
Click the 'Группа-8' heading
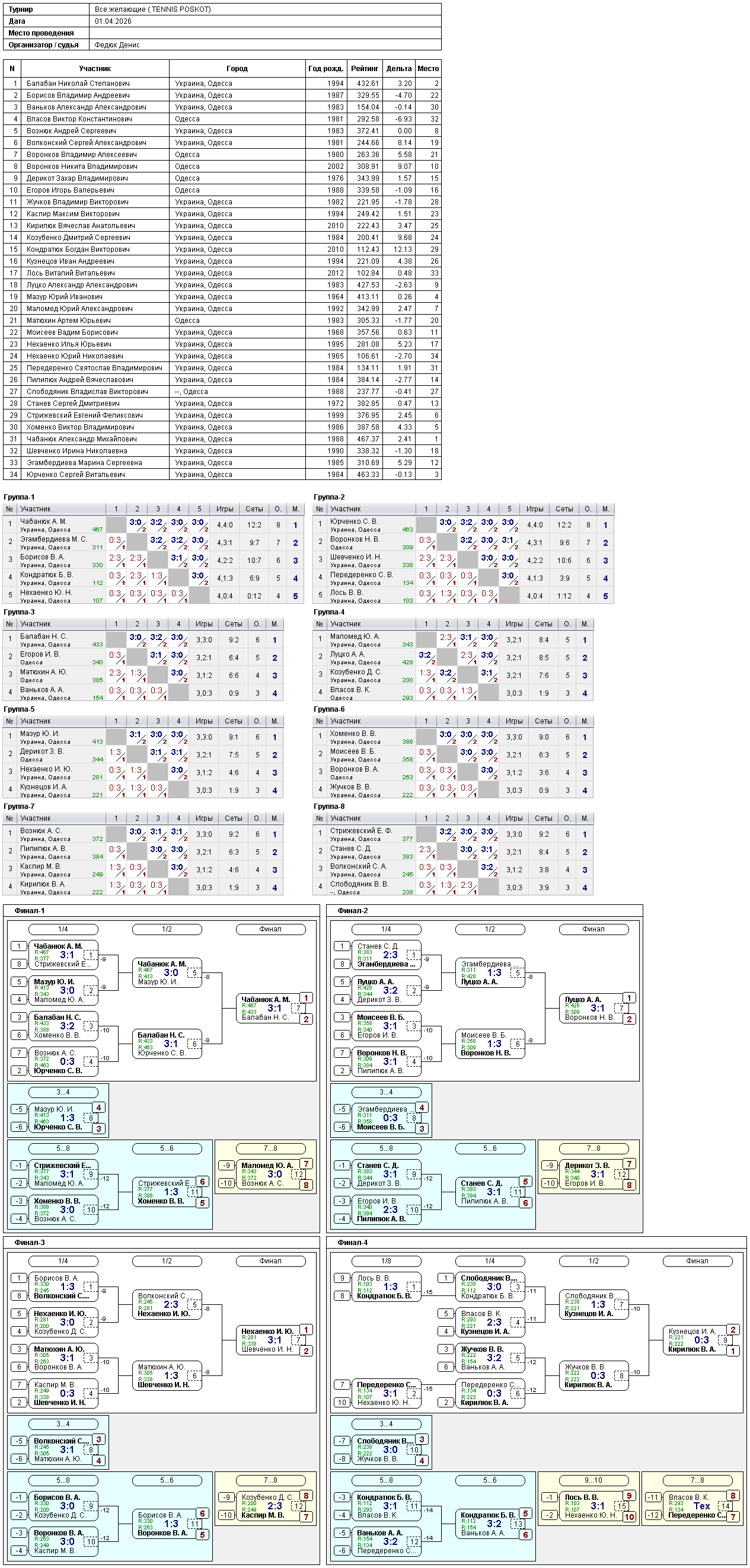(x=329, y=807)
